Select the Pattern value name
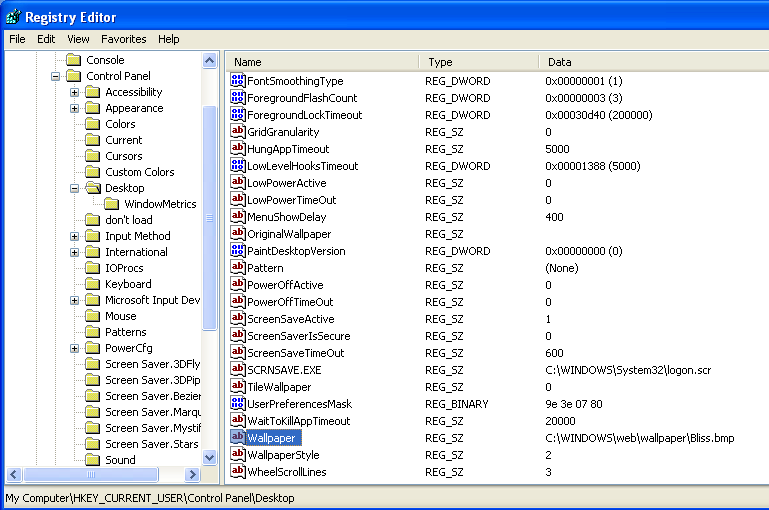The image size is (769, 510). [x=265, y=268]
